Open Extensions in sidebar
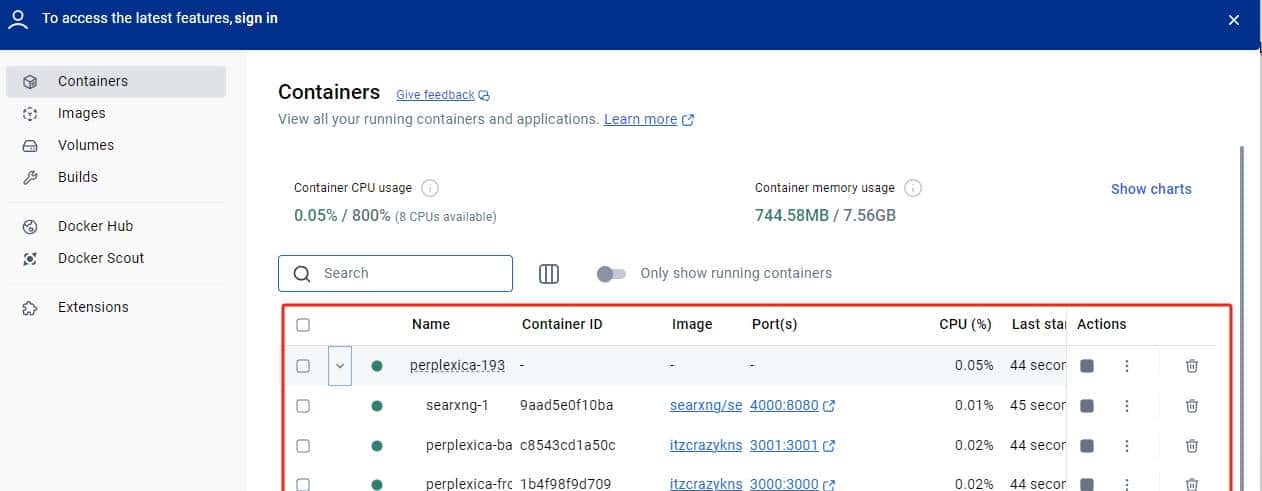The image size is (1262, 491). (x=116, y=307)
